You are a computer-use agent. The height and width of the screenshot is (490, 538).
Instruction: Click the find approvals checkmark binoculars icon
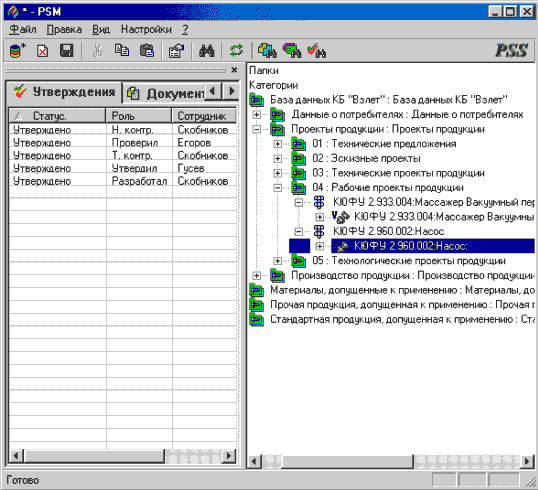tap(316, 50)
